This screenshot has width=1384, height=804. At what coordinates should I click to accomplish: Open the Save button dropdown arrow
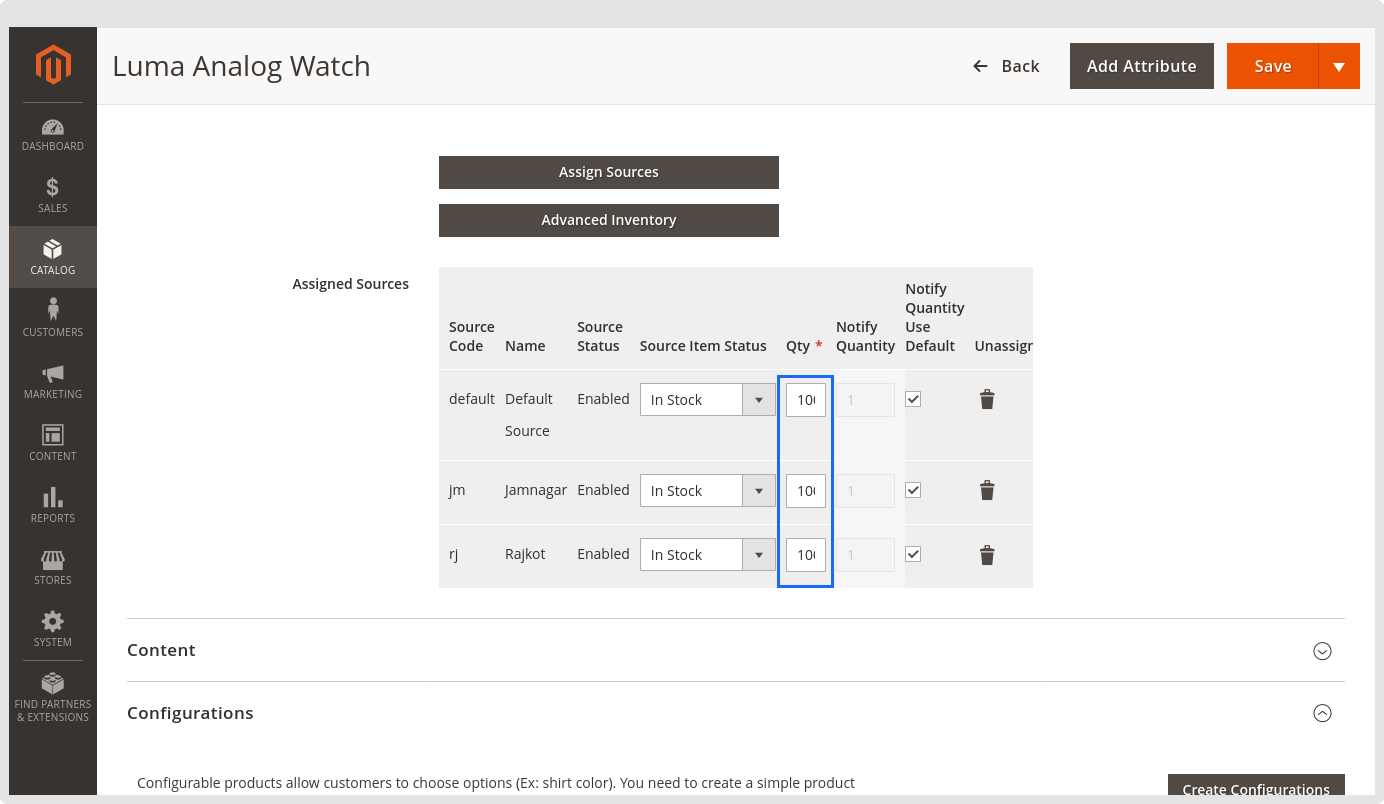click(x=1339, y=66)
